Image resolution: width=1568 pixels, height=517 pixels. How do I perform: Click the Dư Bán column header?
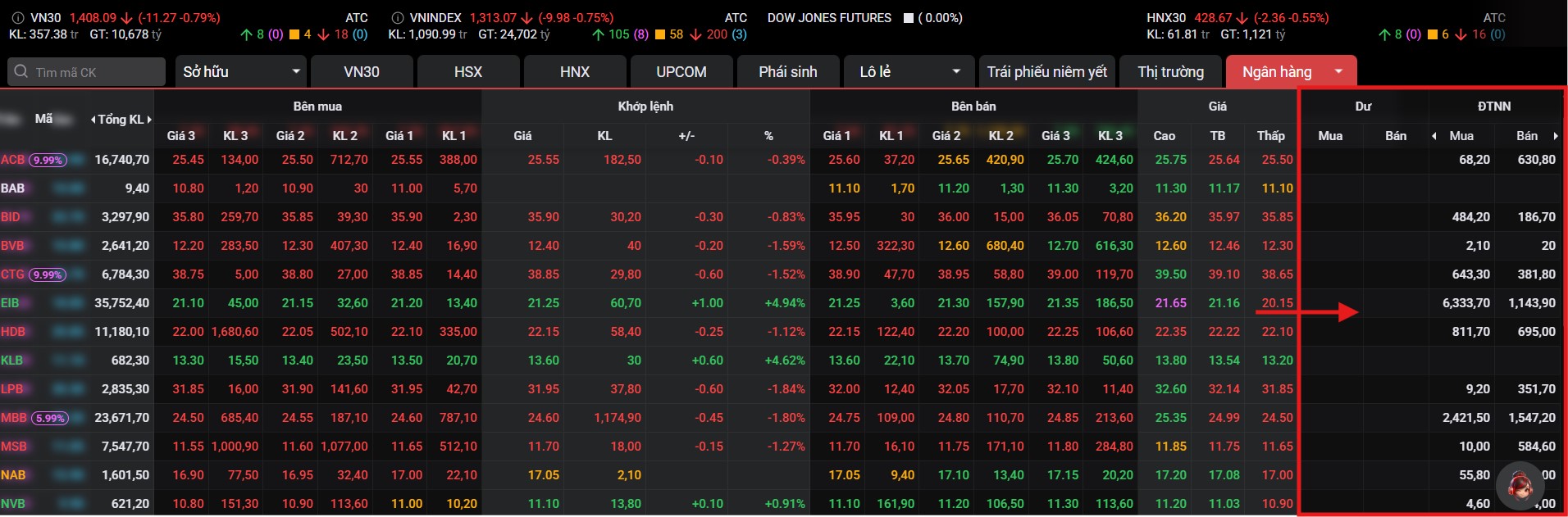[x=1396, y=136]
